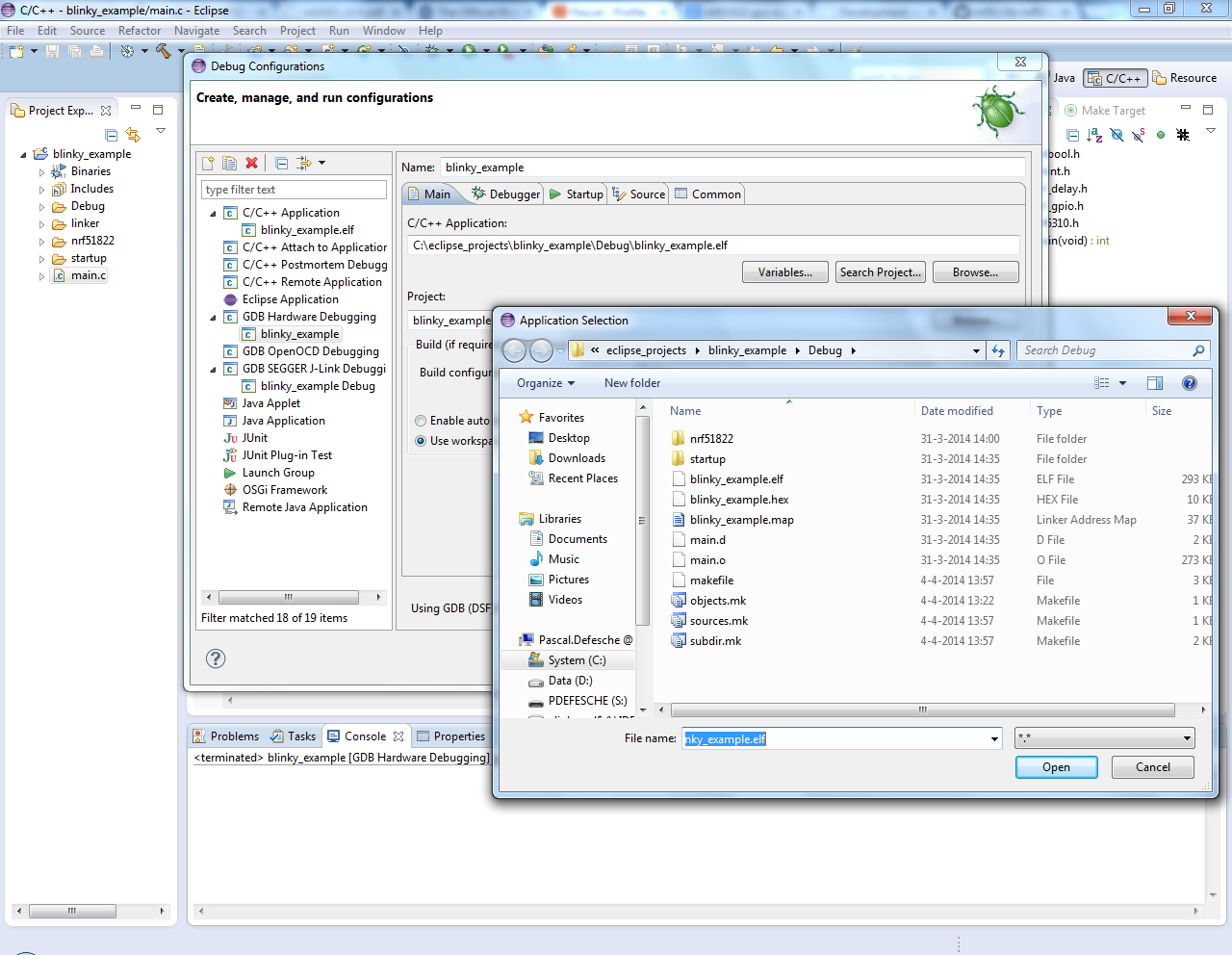This screenshot has height=955, width=1232.
Task: Click the Forward arrow in Application Selection dialog
Action: coord(542,350)
